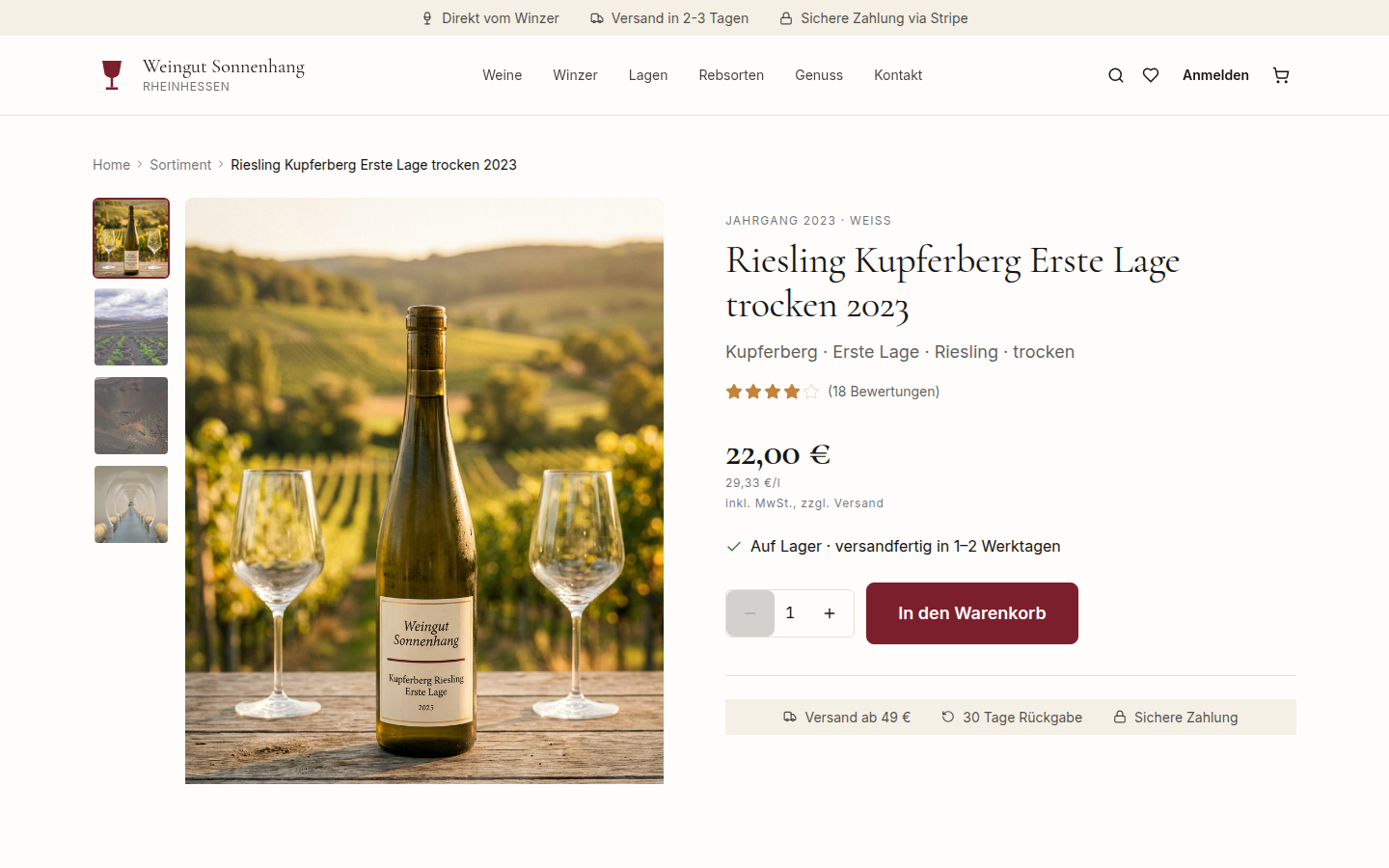Increase the quantity with the plus button

(x=830, y=612)
